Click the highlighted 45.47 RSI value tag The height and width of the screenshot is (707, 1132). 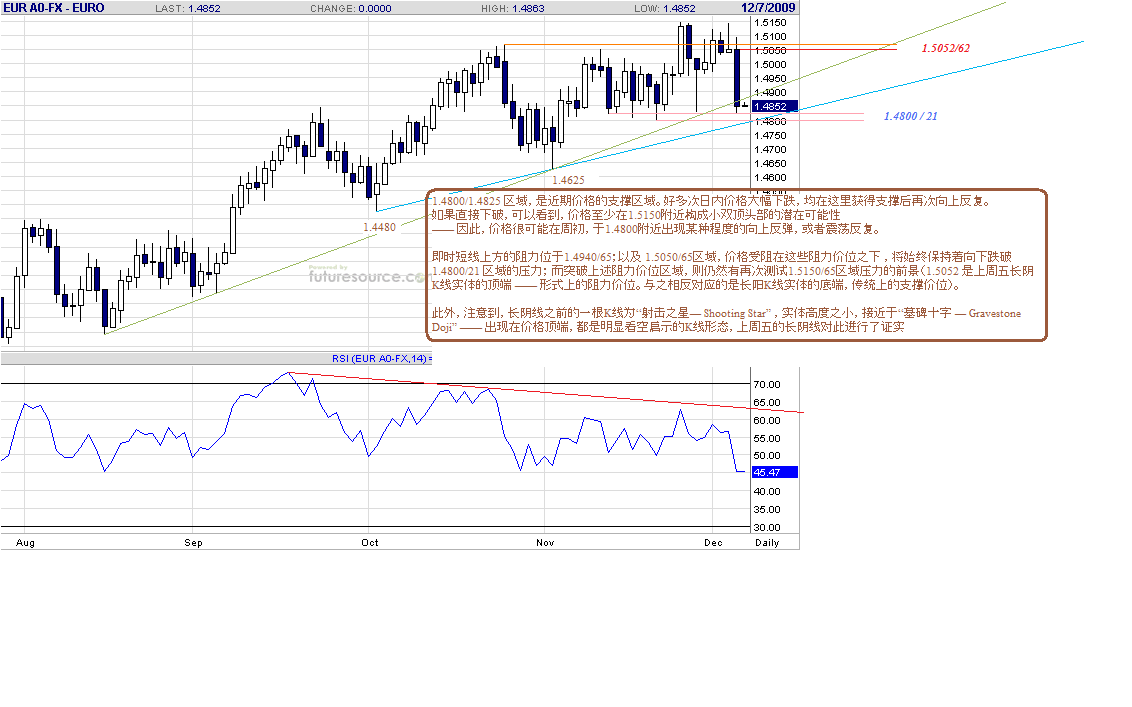coord(775,472)
